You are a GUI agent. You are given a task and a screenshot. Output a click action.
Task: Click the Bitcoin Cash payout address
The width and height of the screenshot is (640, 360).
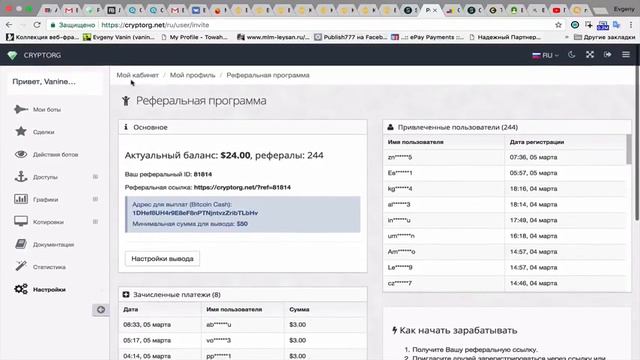(195, 213)
